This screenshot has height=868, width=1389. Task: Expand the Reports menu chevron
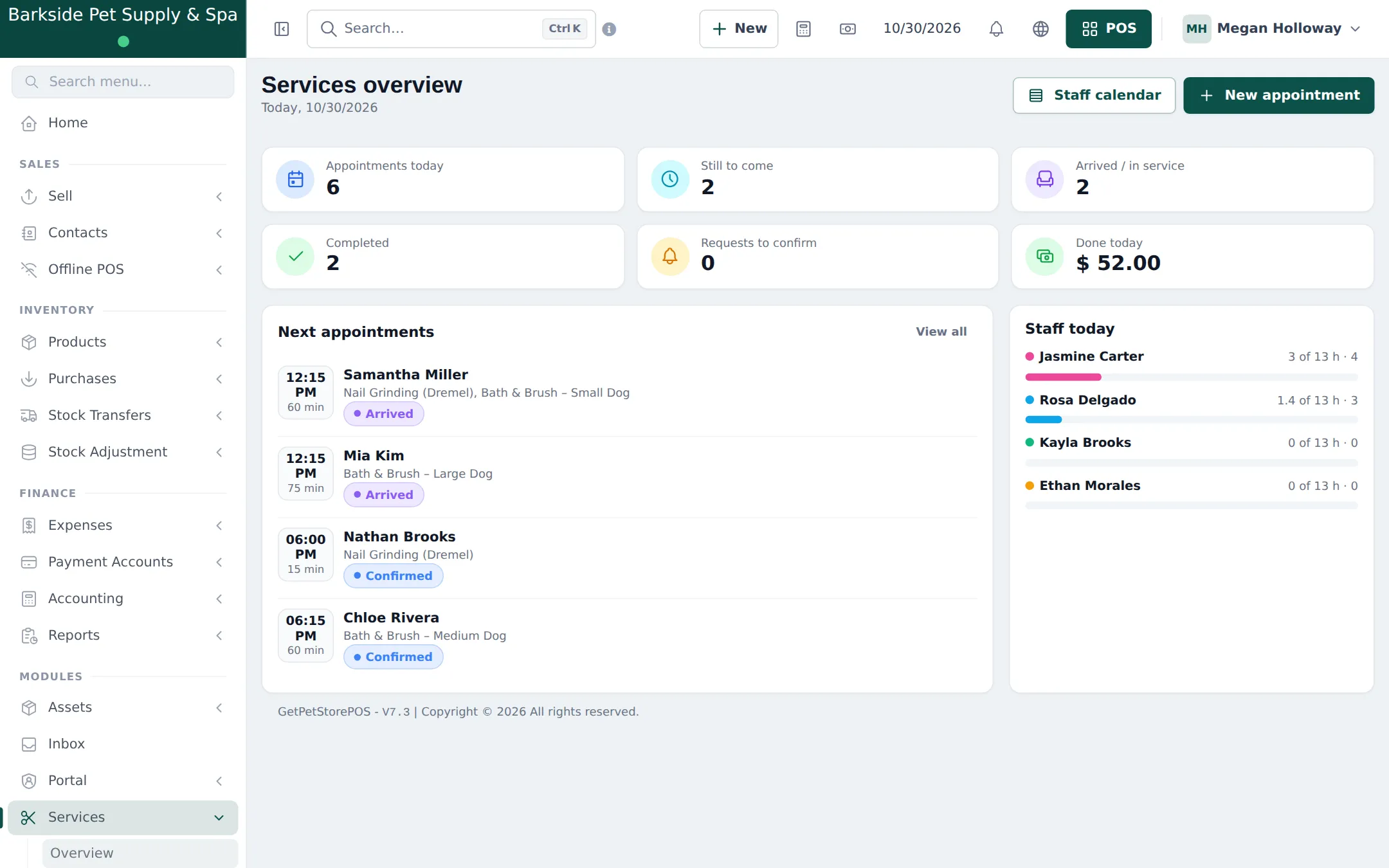click(219, 635)
